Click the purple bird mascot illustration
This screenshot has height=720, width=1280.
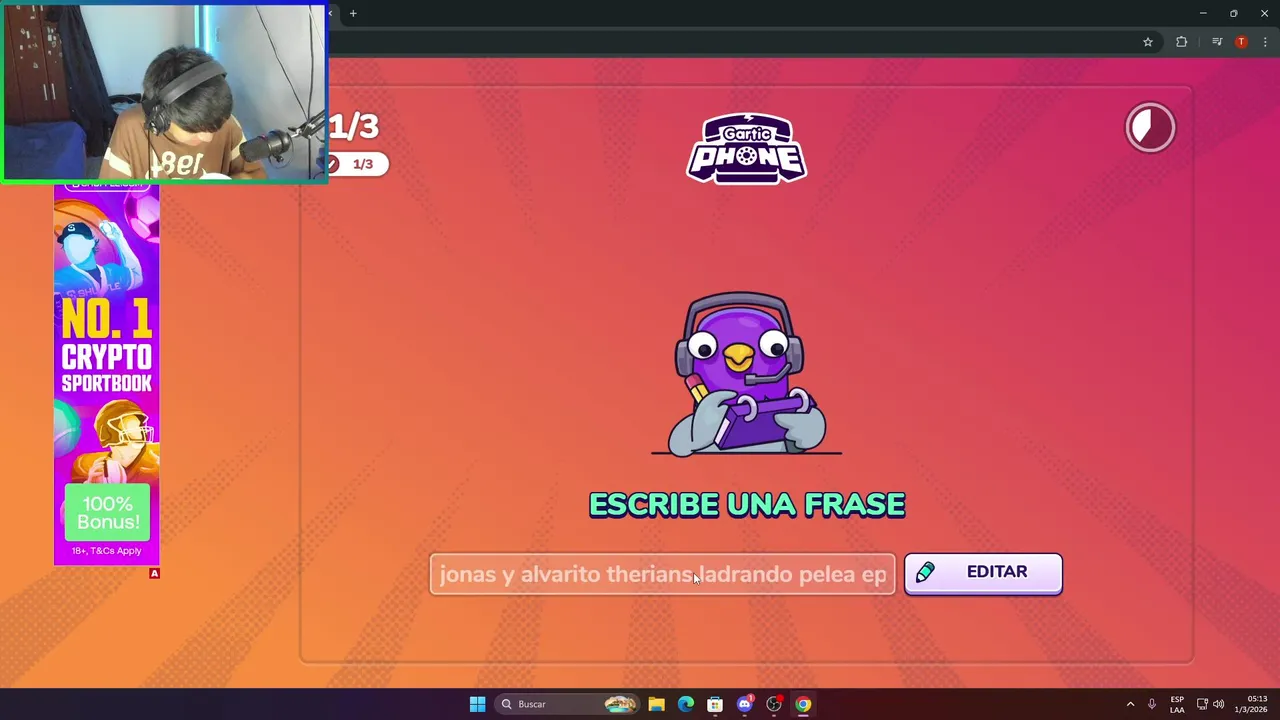746,374
